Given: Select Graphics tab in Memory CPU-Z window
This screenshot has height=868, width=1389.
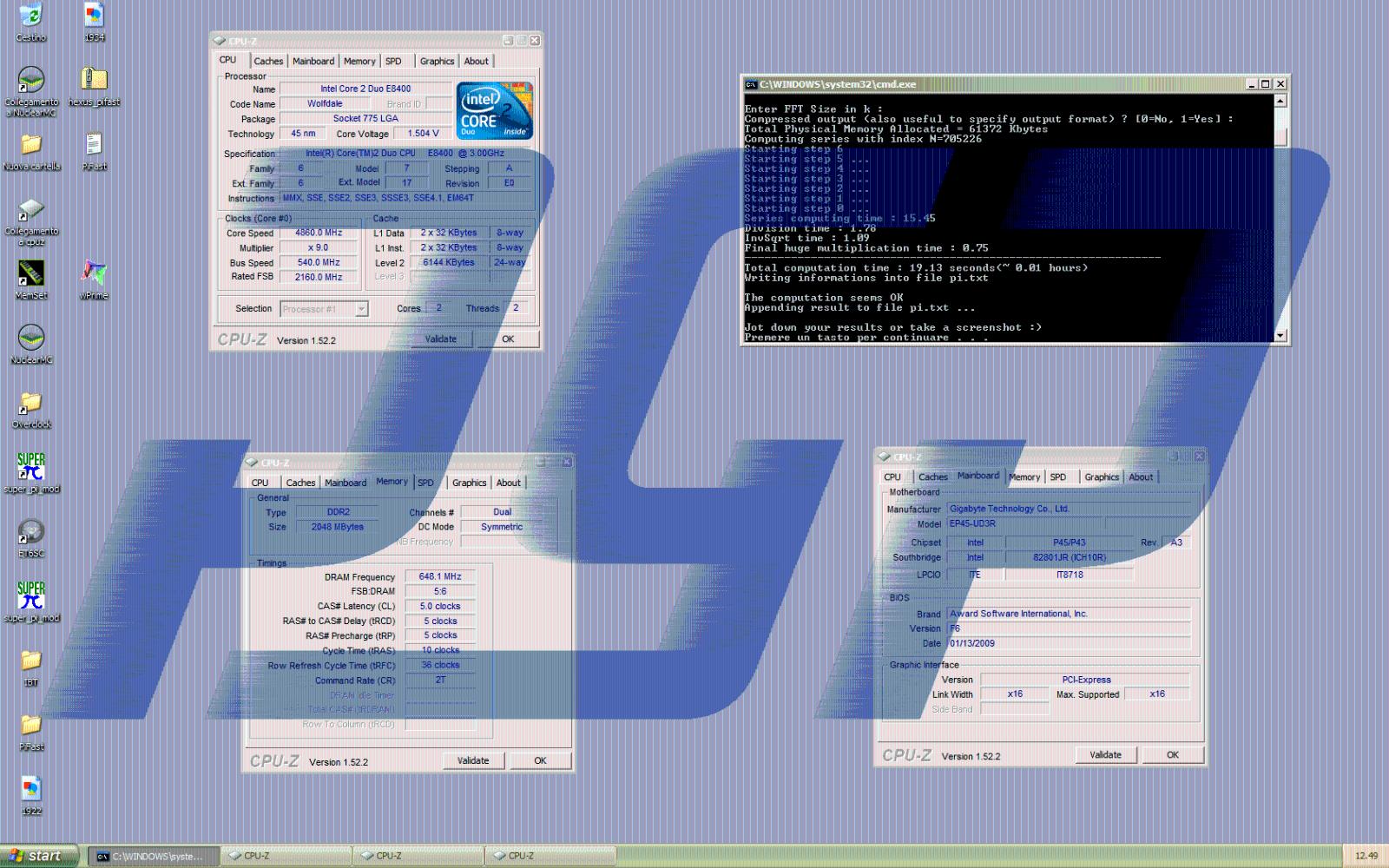Looking at the screenshot, I should click(x=469, y=483).
